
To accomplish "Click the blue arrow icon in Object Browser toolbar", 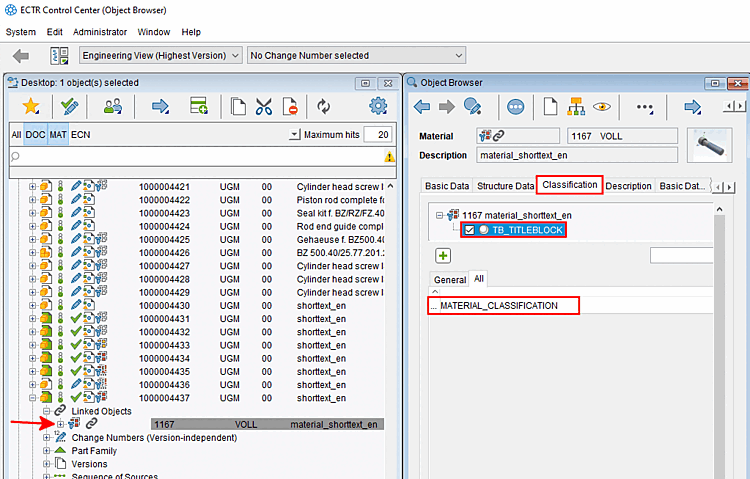I will [x=693, y=107].
